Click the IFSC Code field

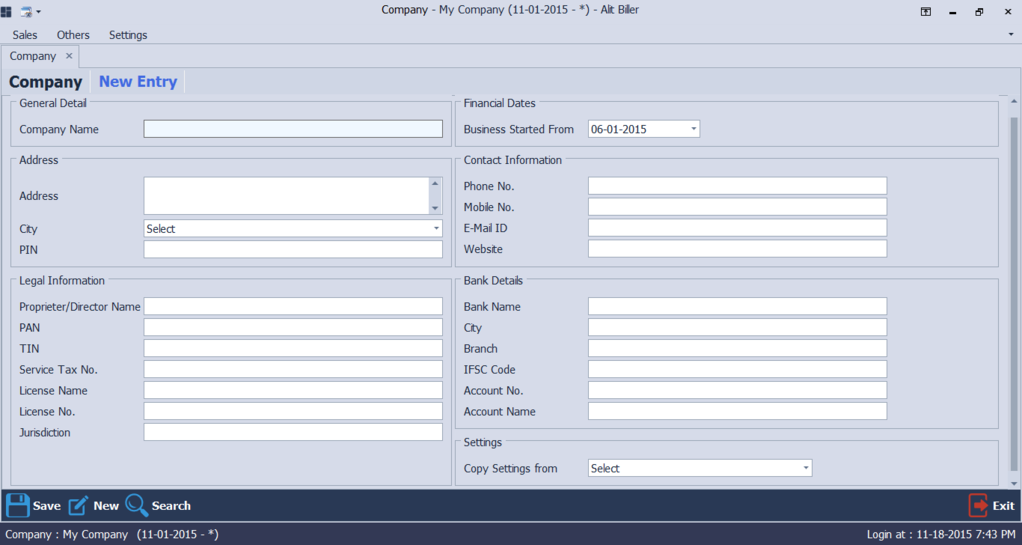(737, 370)
